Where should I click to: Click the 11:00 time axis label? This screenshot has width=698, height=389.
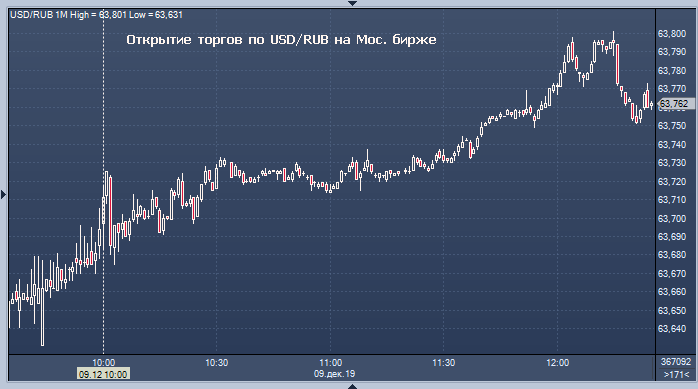coord(330,363)
